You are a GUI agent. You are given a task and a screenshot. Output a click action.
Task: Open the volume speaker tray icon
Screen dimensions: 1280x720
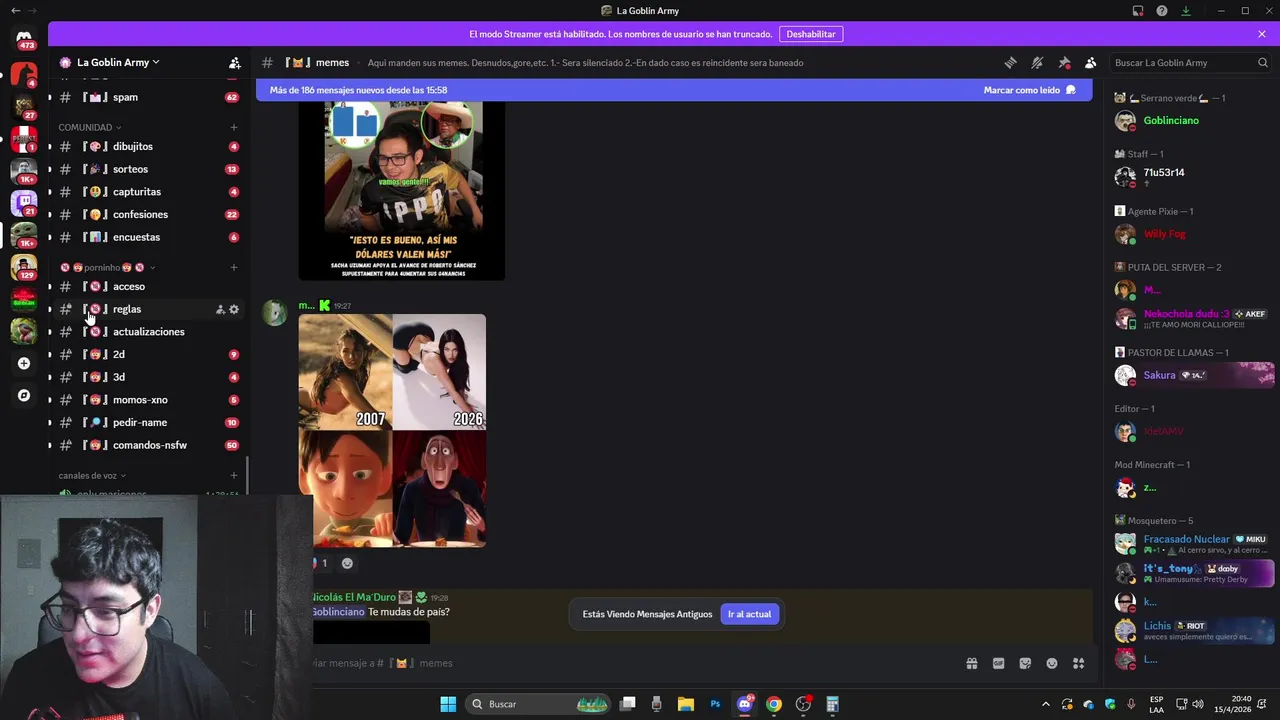tap(1198, 704)
